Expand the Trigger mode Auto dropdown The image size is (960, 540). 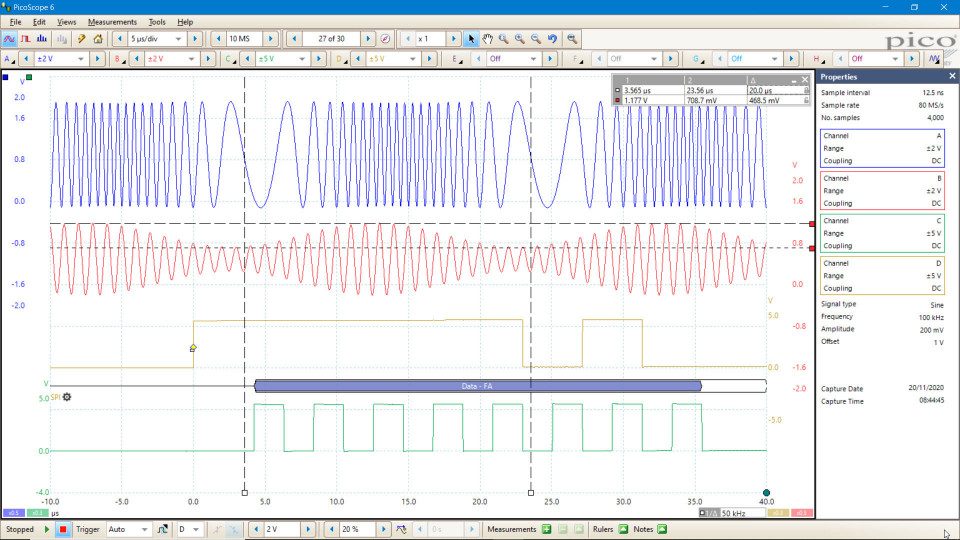click(146, 529)
